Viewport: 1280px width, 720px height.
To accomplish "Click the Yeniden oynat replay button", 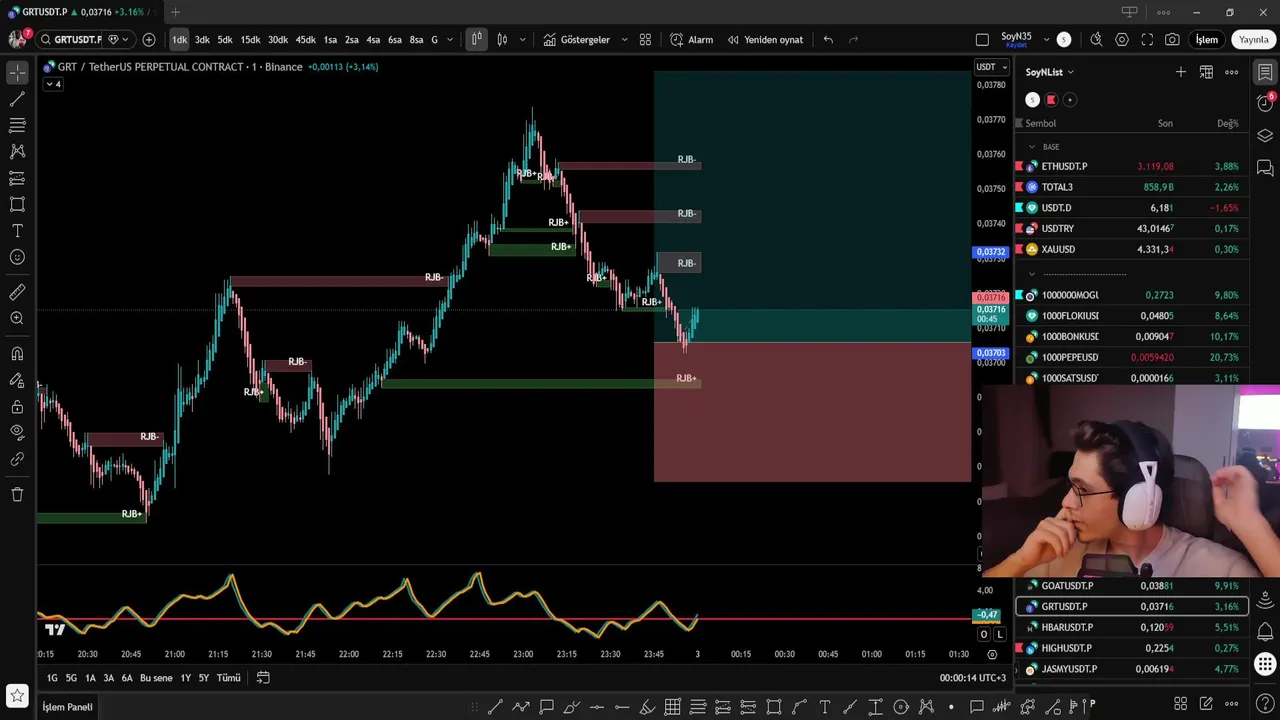I will (765, 40).
